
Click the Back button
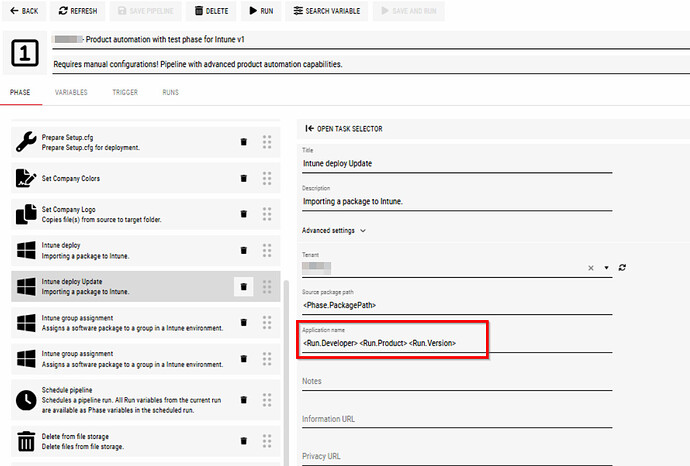click(x=23, y=11)
